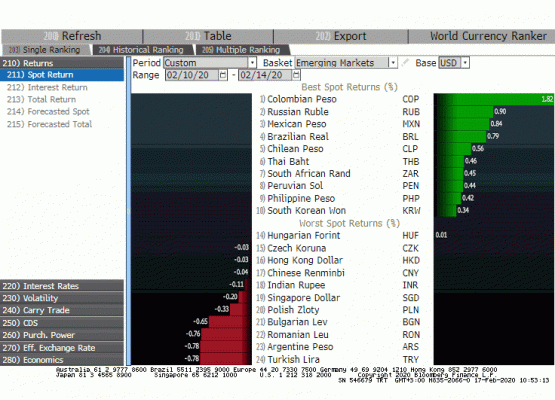The width and height of the screenshot is (555, 400).
Task: Expand the Interest Rates section
Action: click(62, 286)
